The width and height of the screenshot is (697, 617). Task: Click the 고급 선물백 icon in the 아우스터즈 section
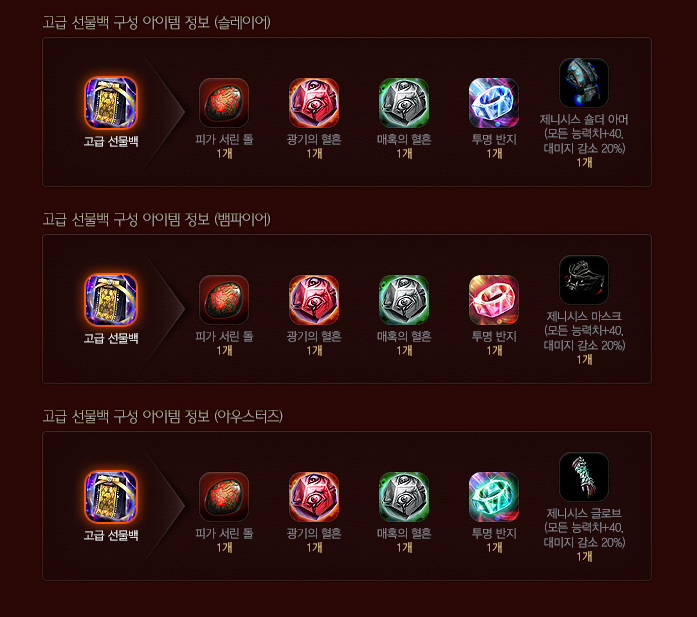[x=111, y=497]
